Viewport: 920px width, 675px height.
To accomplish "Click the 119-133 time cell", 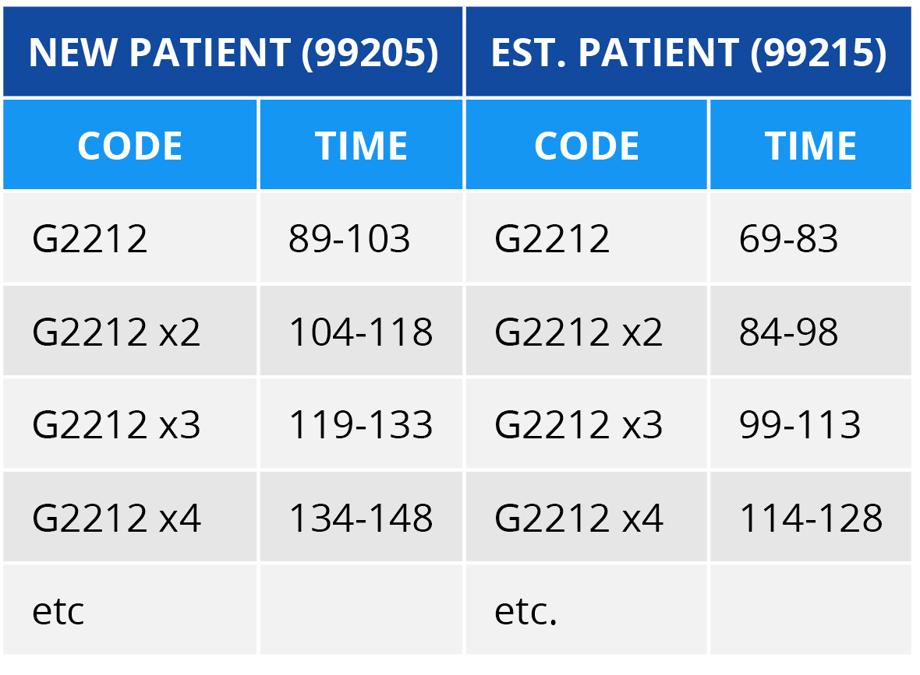I will [x=361, y=424].
